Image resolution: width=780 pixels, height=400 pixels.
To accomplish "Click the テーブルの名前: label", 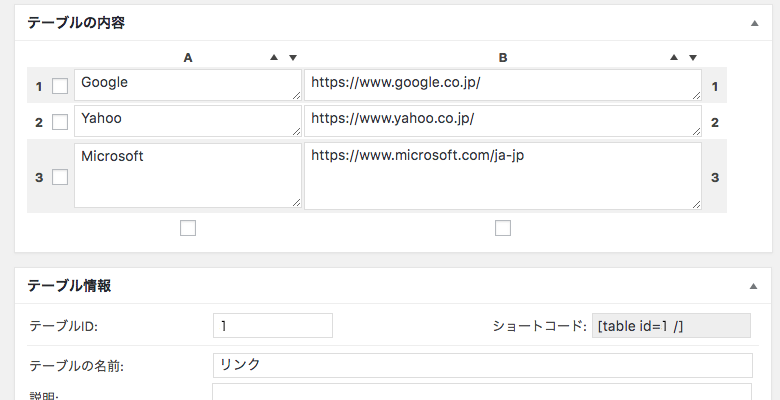I will tap(77, 366).
